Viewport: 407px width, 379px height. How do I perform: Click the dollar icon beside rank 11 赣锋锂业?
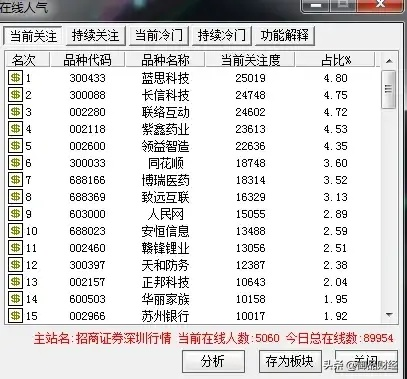(x=15, y=248)
